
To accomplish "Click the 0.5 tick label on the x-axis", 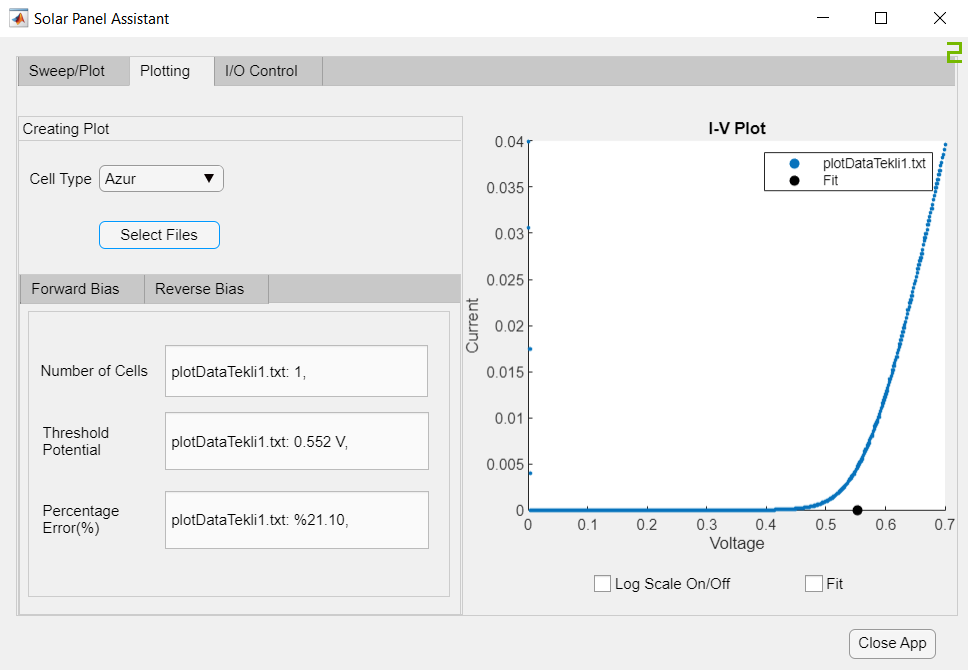I will tap(826, 525).
